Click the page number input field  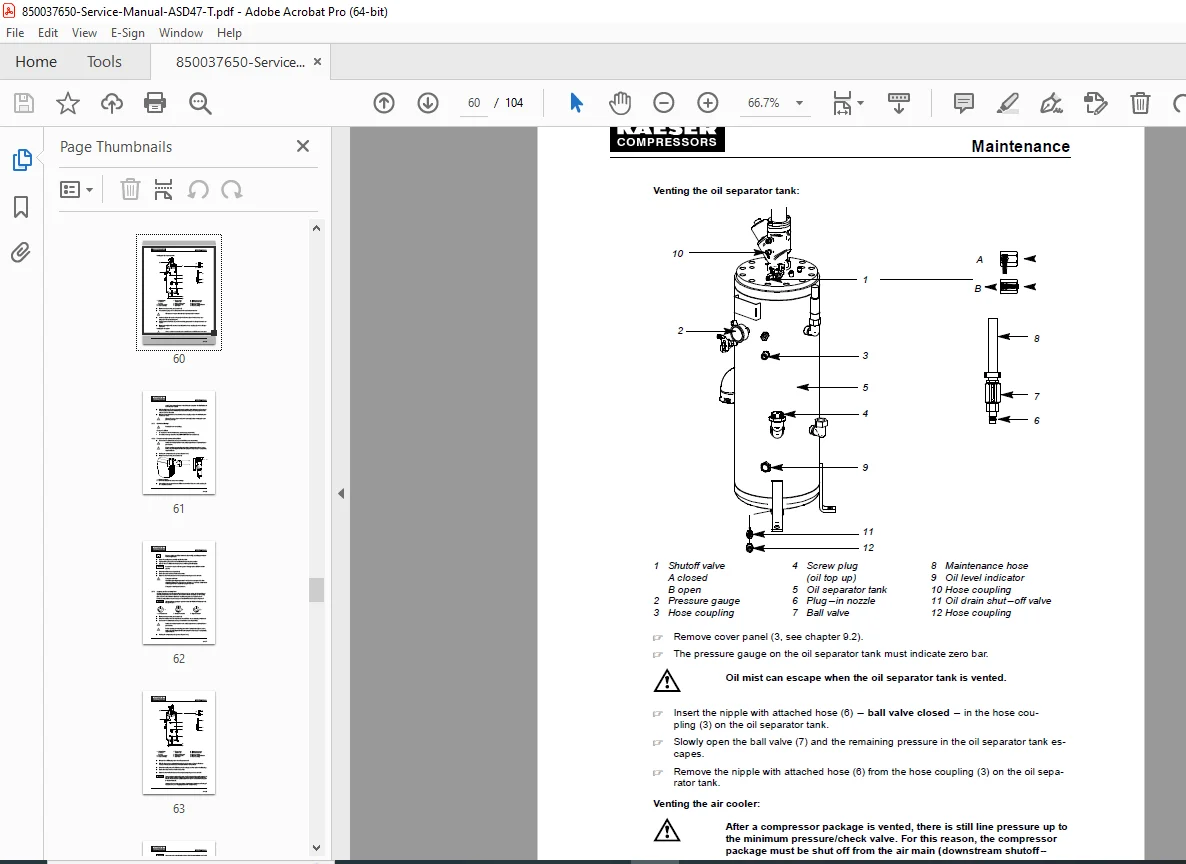click(x=473, y=103)
